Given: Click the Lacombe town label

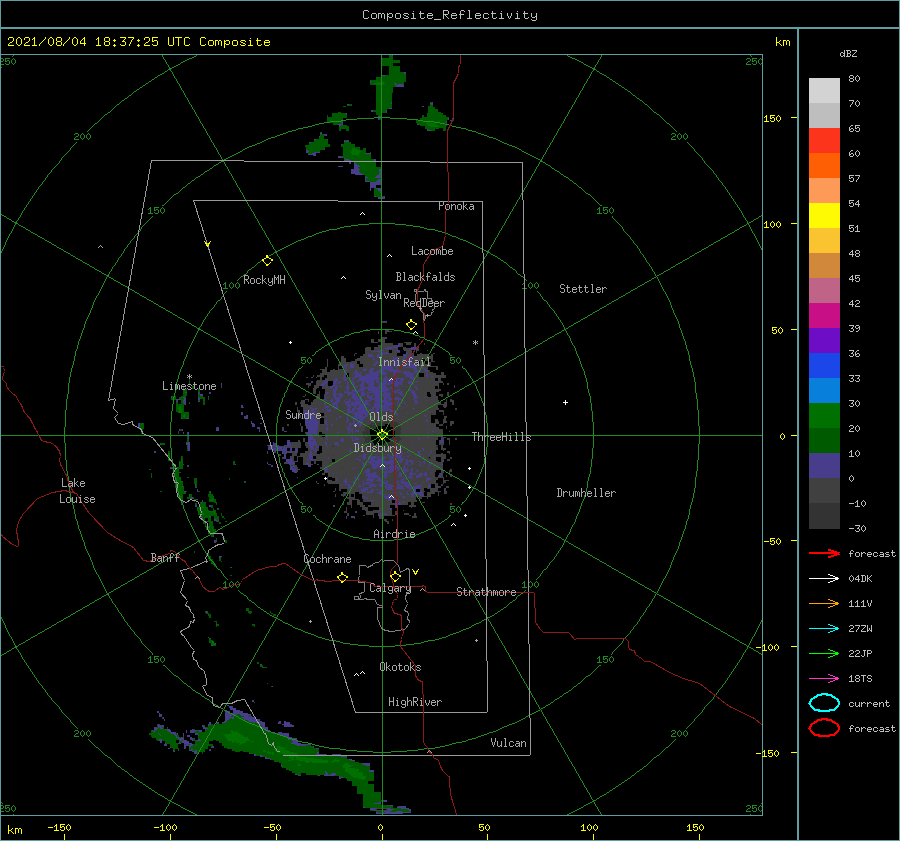Looking at the screenshot, I should [x=432, y=251].
